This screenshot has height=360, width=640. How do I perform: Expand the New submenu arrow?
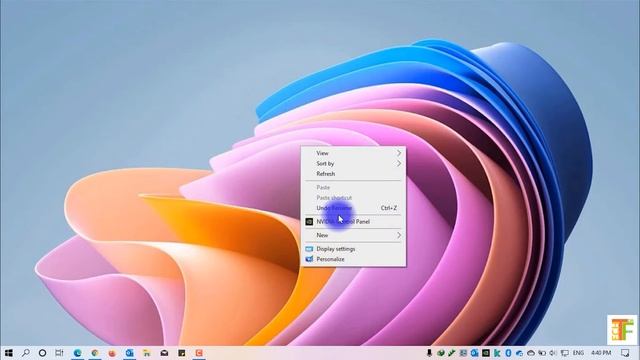[x=399, y=235]
